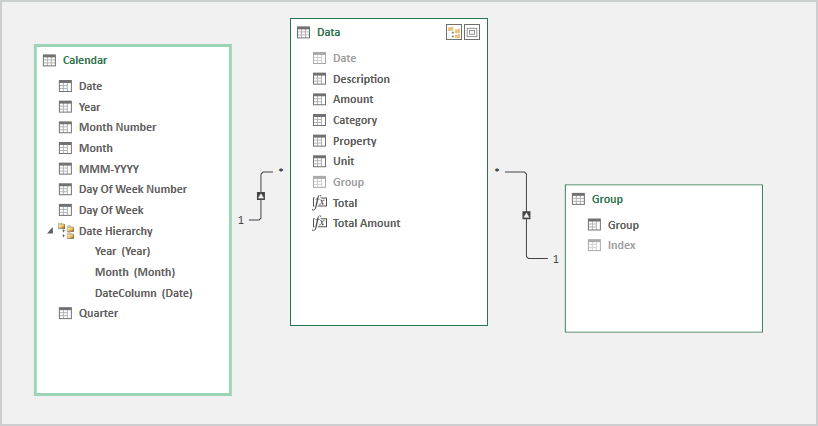Maximize the Data table box
818x426 pixels.
click(x=472, y=32)
